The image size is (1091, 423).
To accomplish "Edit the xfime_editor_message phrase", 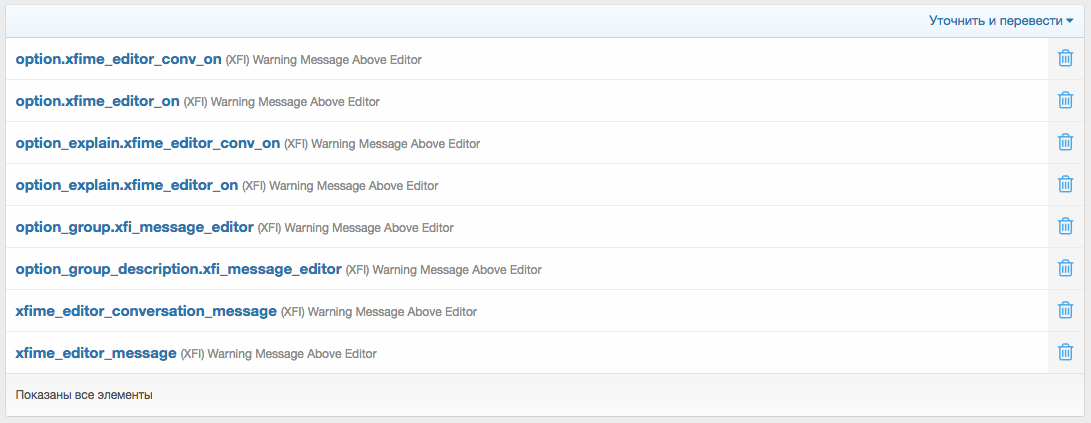I will (96, 353).
